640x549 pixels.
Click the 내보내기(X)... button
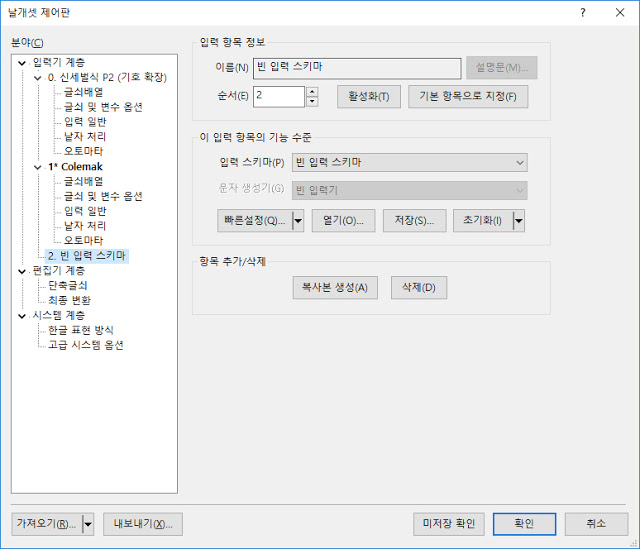(143, 524)
